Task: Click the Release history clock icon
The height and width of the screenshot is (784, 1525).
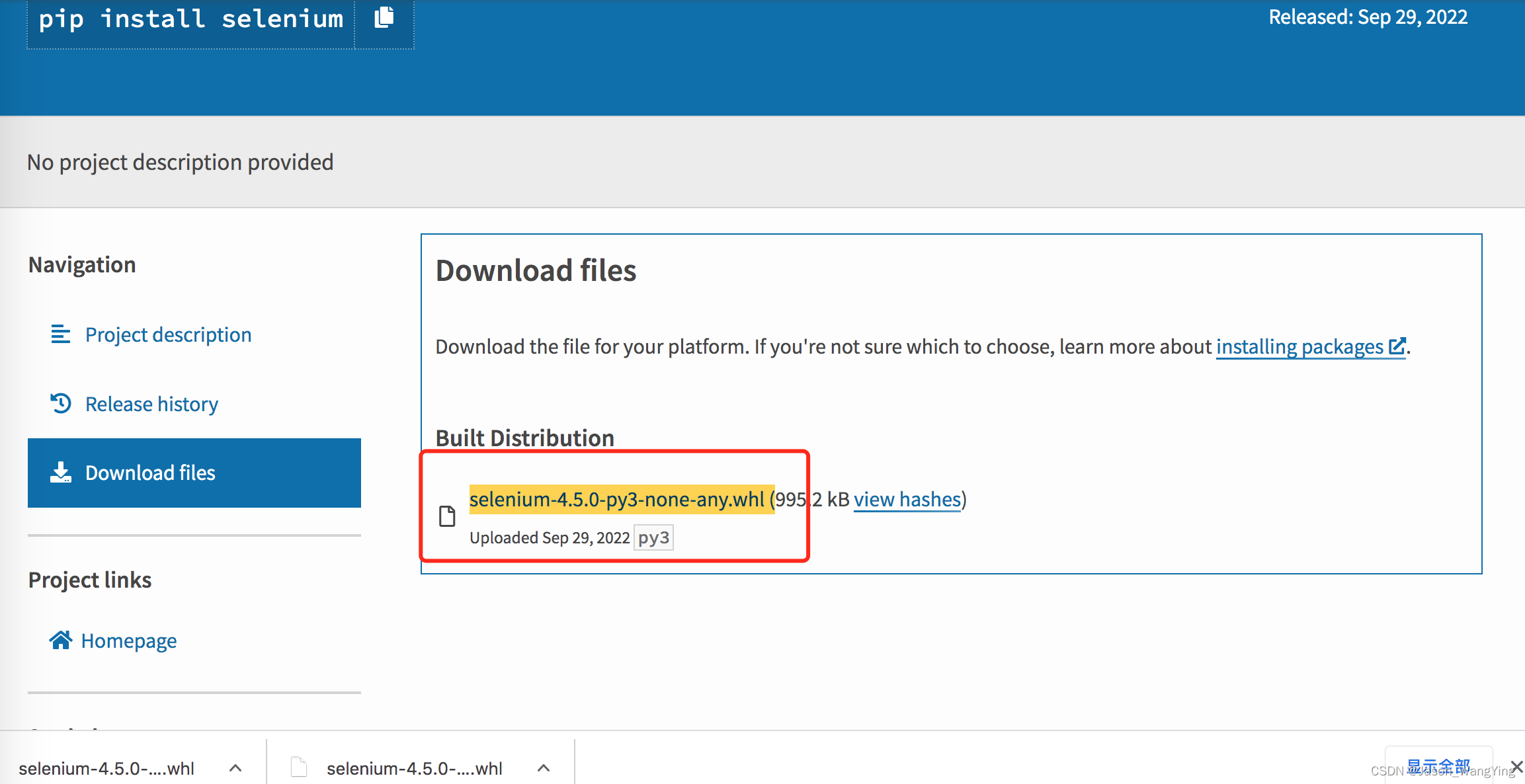Action: 60,403
